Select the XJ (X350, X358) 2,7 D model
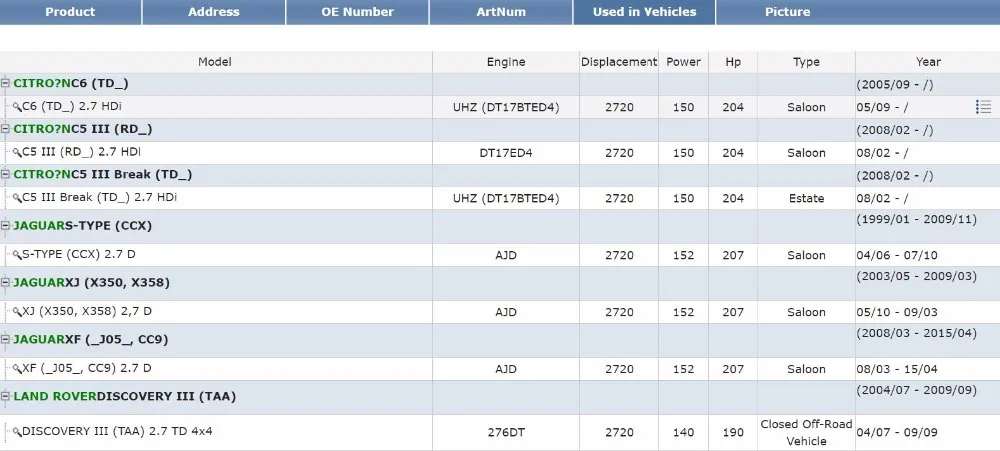The width and height of the screenshot is (1000, 451). [x=87, y=311]
